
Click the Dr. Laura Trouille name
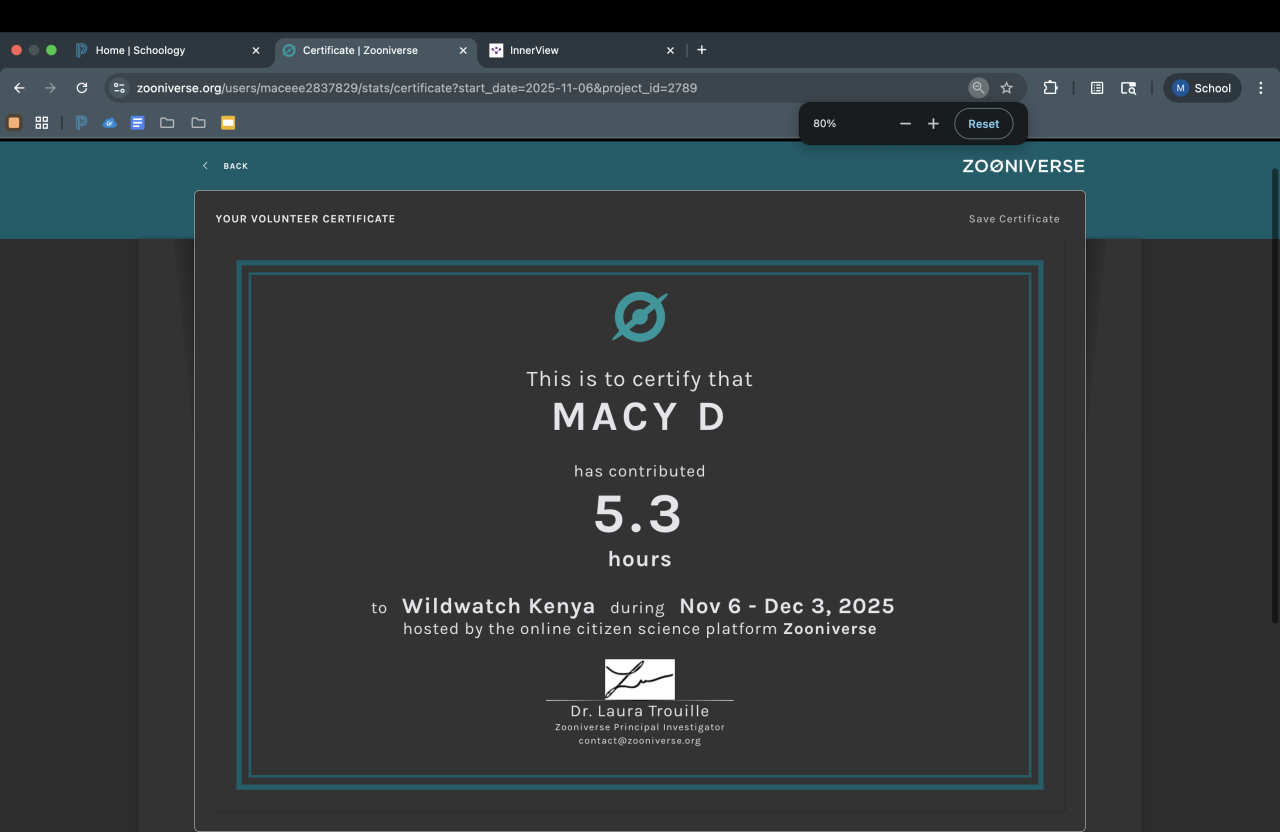(640, 711)
